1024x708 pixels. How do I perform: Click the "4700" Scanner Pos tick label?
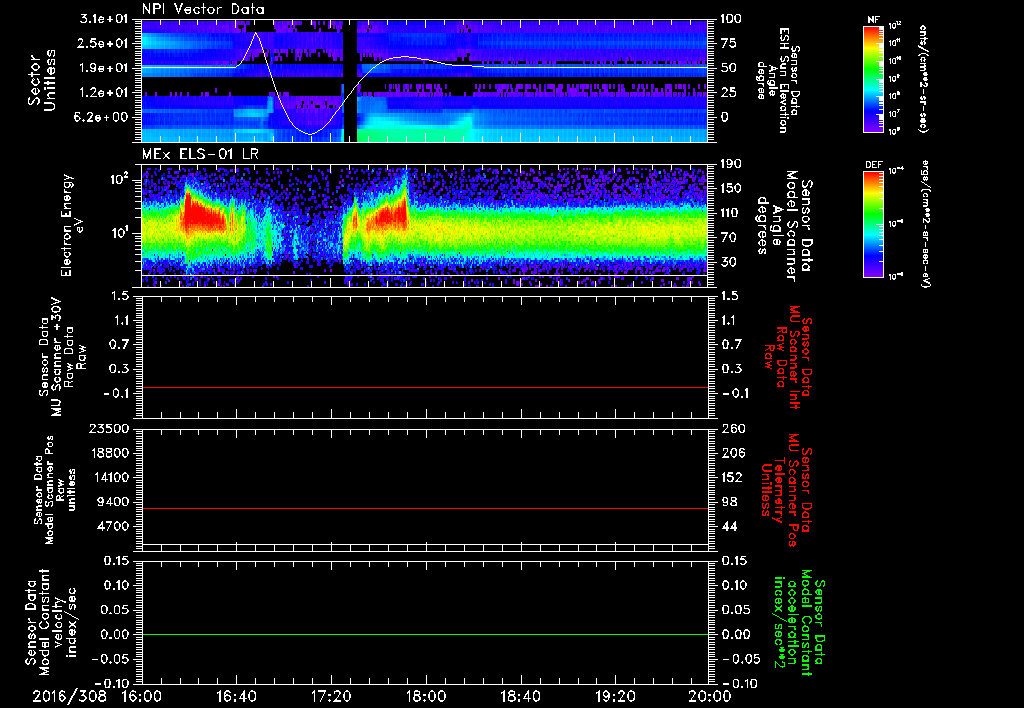pyautogui.click(x=113, y=526)
